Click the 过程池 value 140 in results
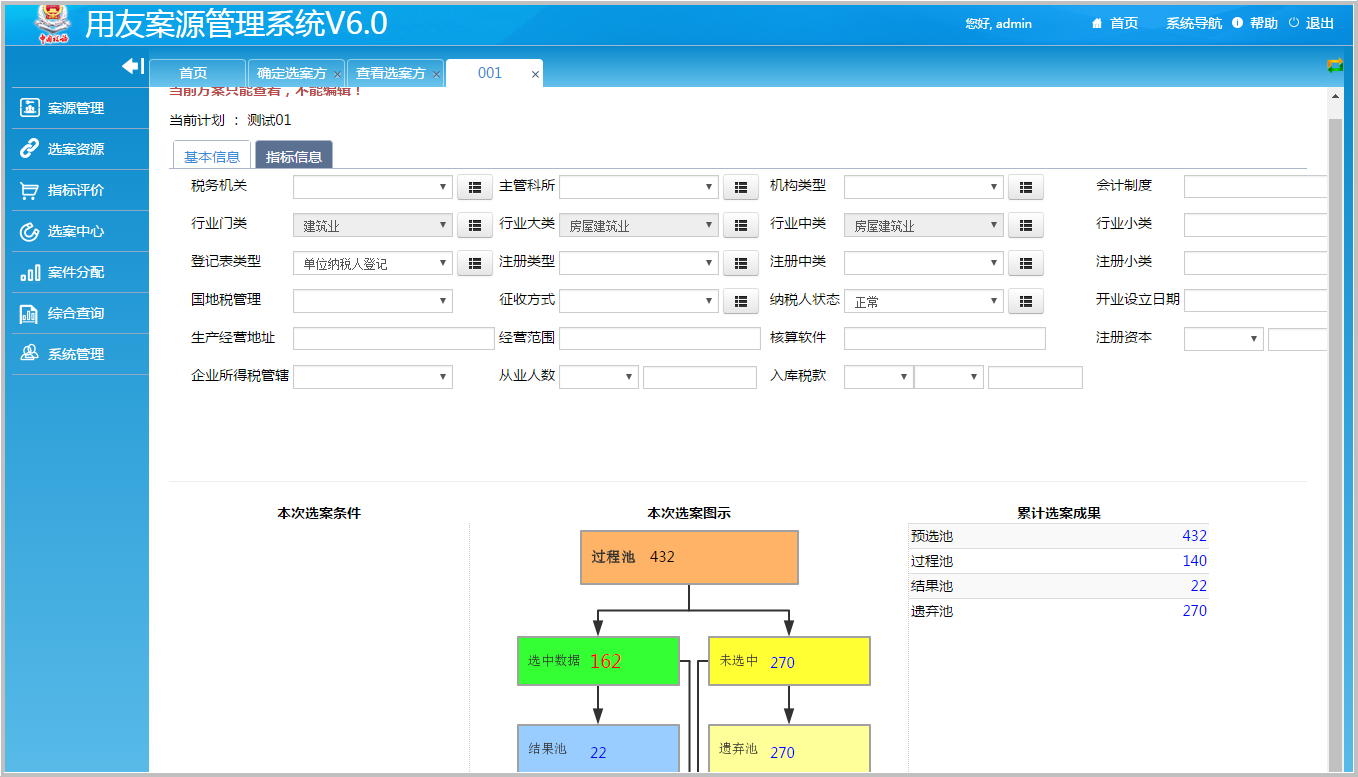 1194,561
